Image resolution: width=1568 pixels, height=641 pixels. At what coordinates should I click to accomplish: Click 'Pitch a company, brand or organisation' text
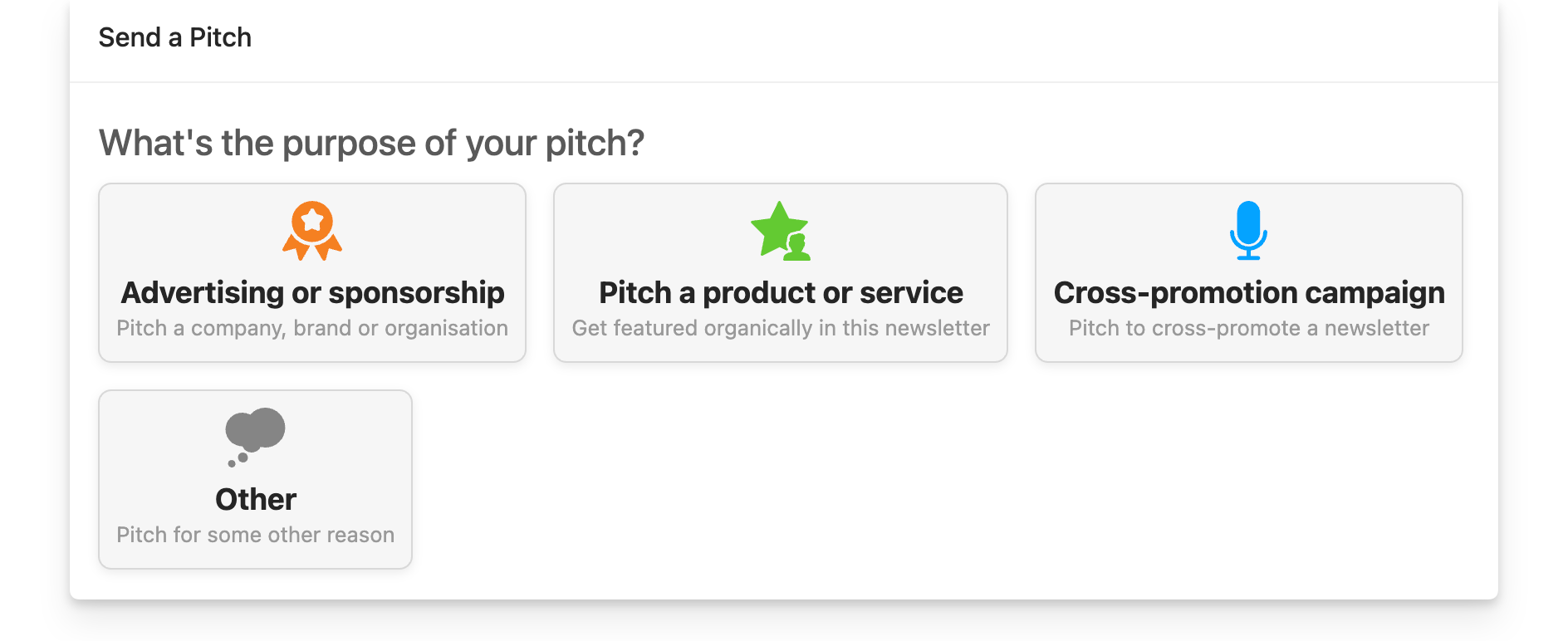312,329
